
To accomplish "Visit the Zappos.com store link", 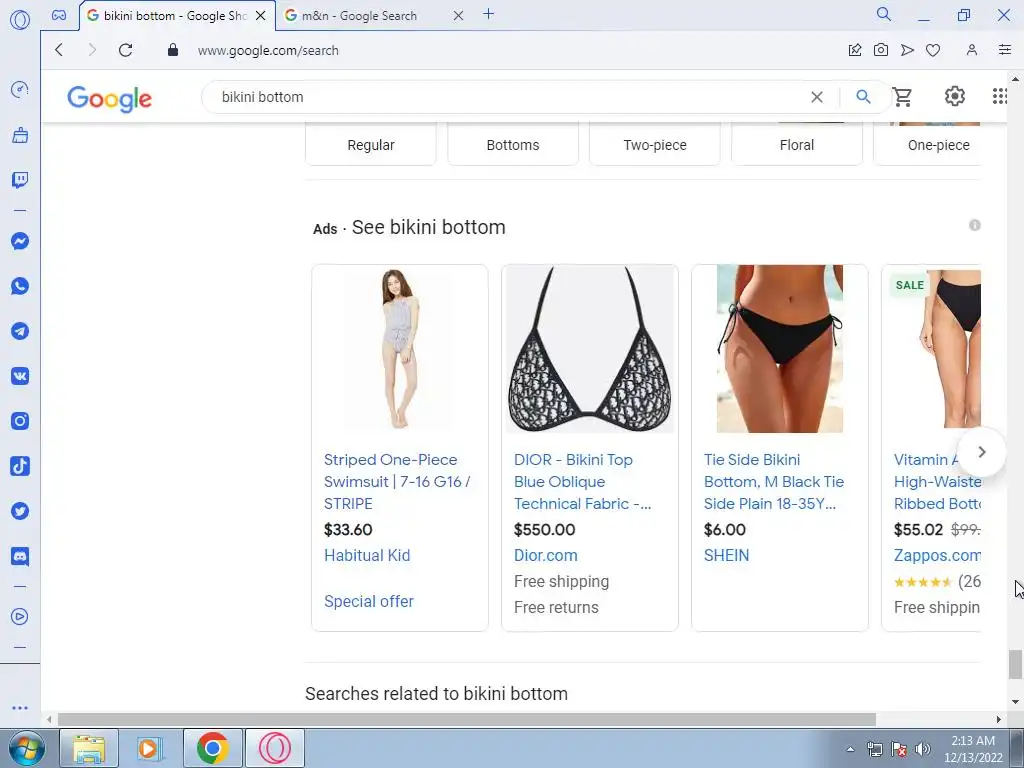I will (x=937, y=556).
